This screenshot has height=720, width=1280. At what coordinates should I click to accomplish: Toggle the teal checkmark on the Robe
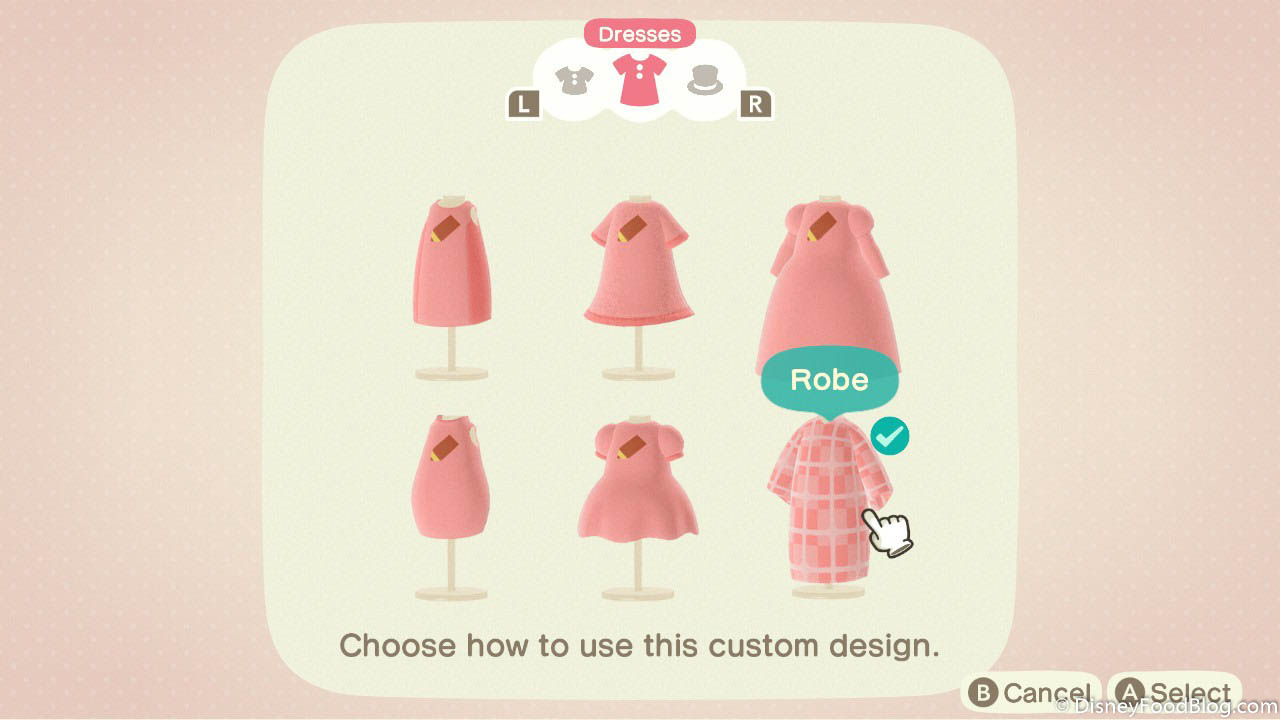coord(889,436)
